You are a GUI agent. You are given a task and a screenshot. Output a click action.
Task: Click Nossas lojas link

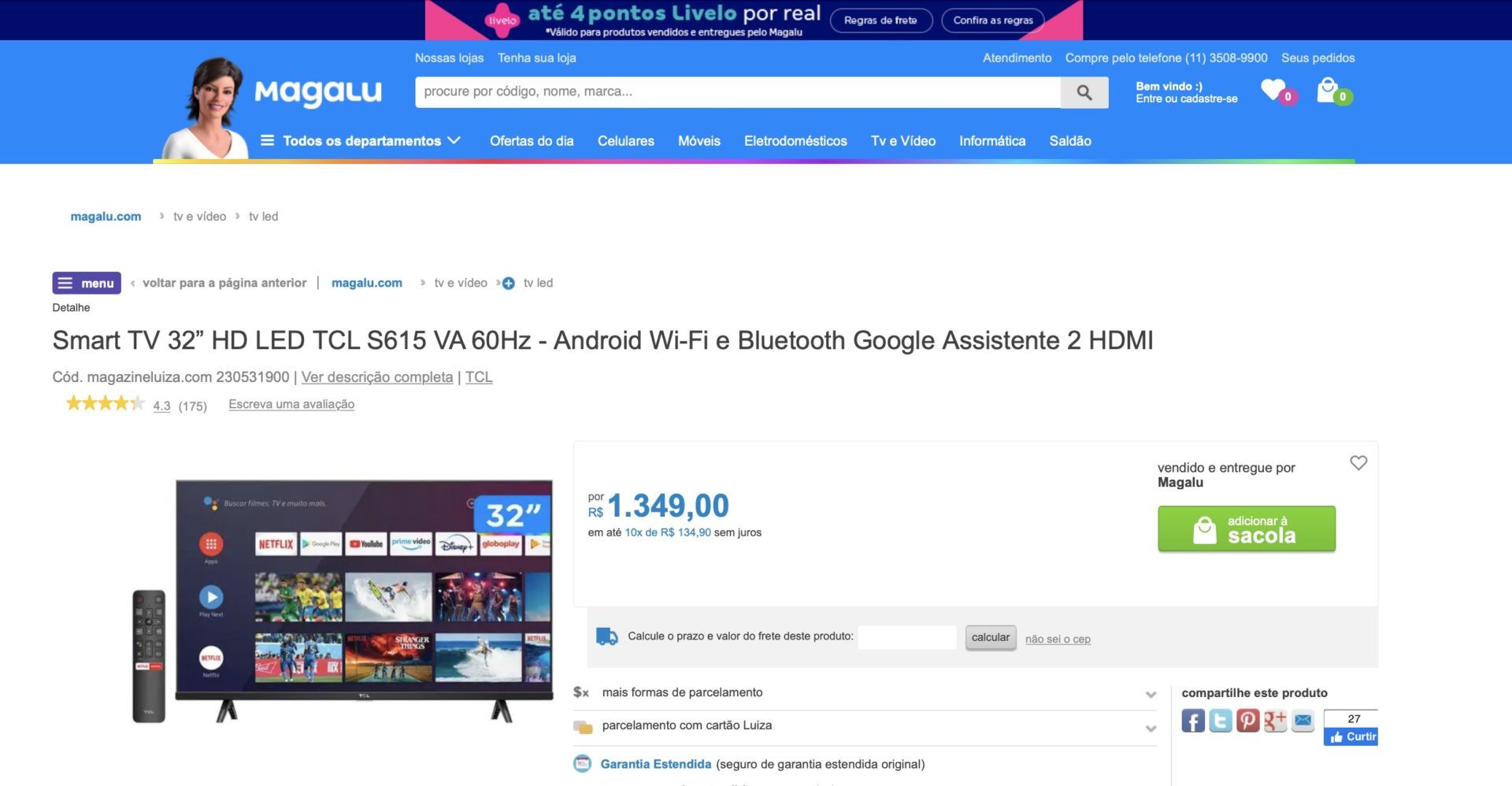pos(449,57)
